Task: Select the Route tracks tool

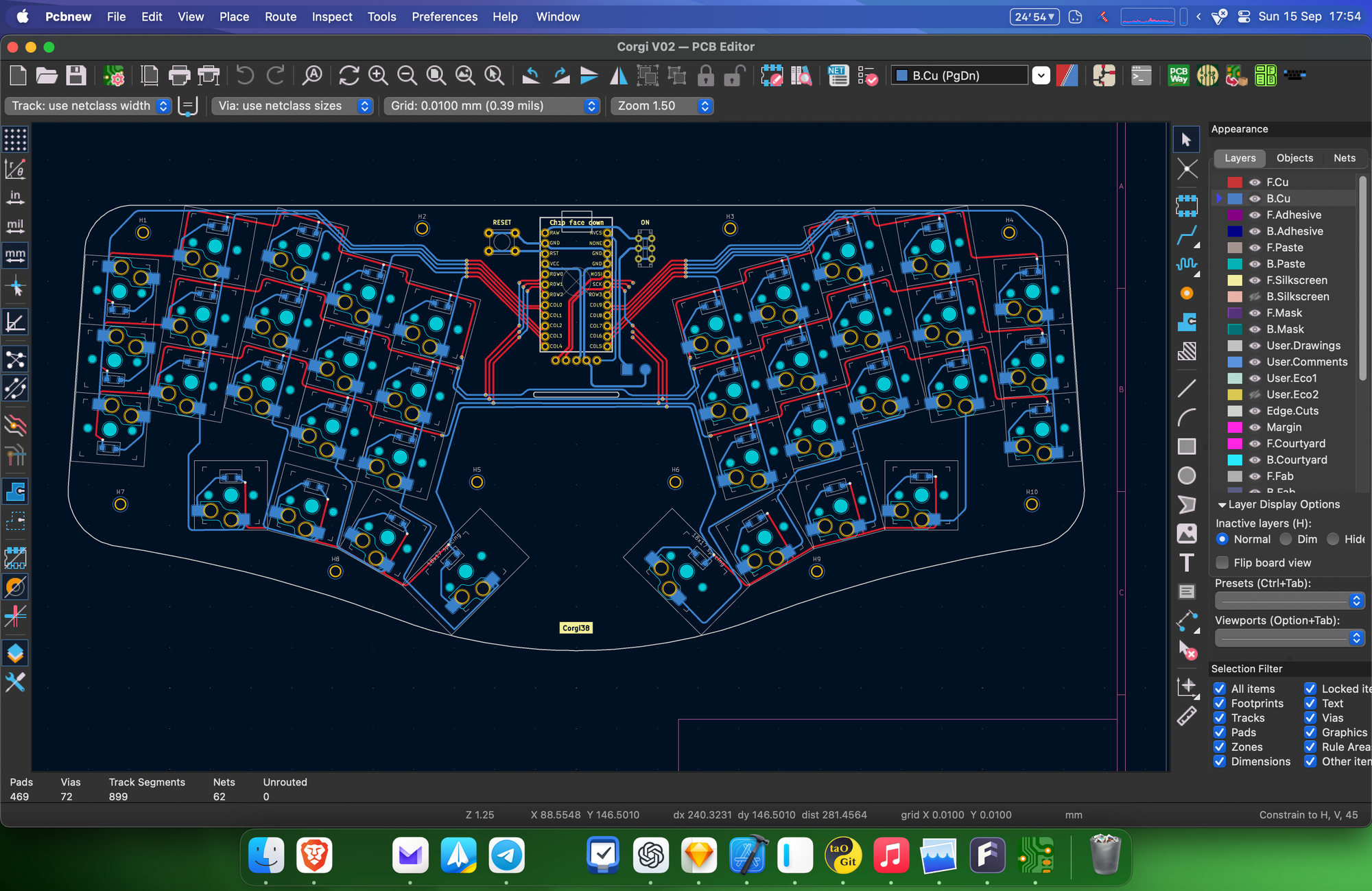Action: pyautogui.click(x=1186, y=235)
